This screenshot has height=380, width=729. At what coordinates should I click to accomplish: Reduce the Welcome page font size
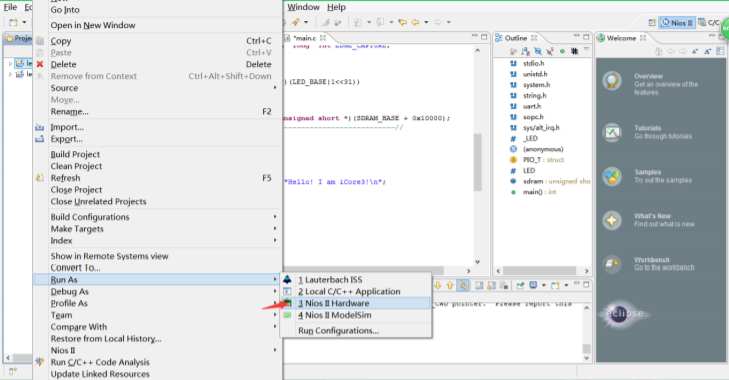[695, 51]
